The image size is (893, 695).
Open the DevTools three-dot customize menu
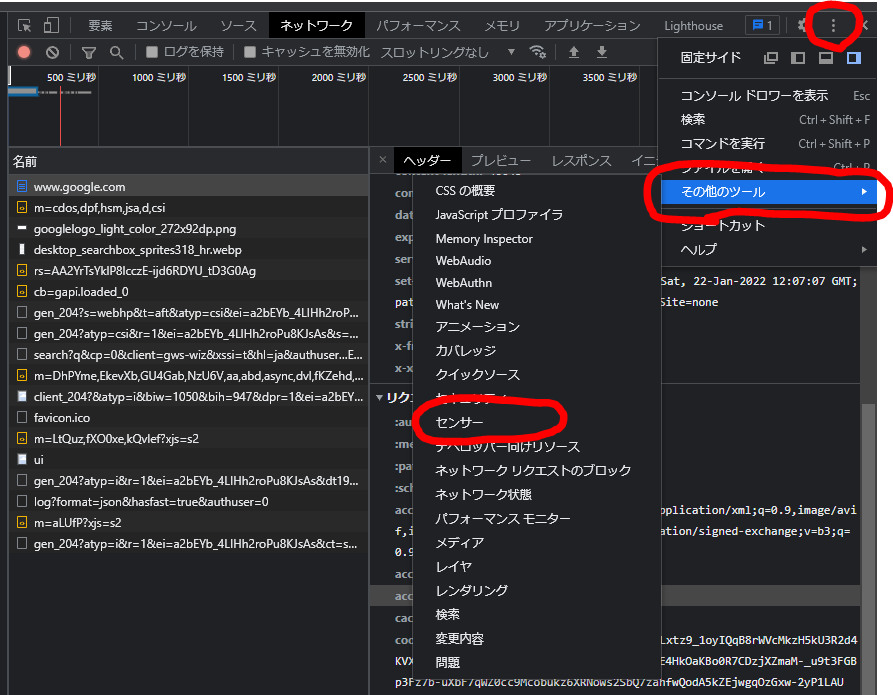coord(833,26)
